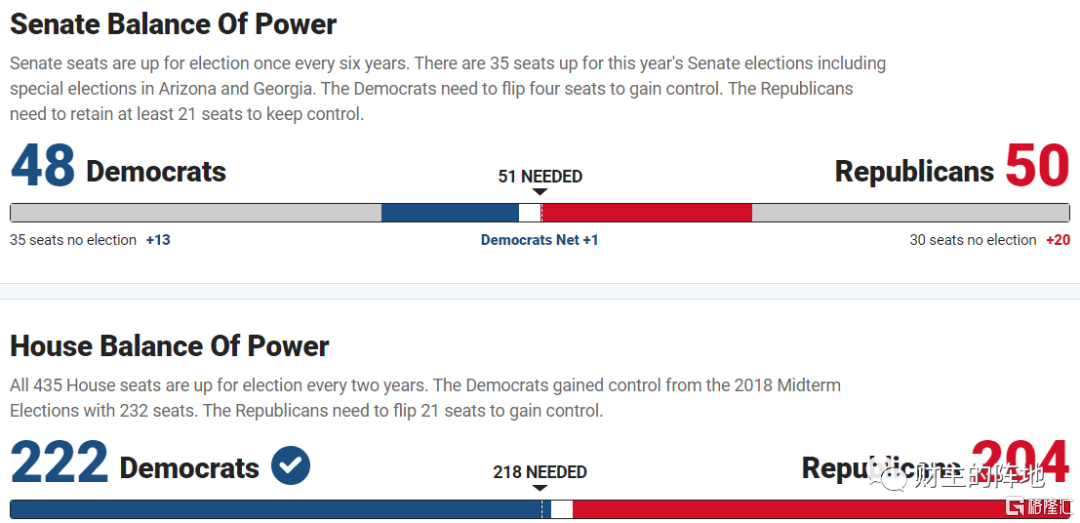The height and width of the screenshot is (523, 1080).
Task: Click the left gray no-election Senate segment
Action: pos(196,213)
